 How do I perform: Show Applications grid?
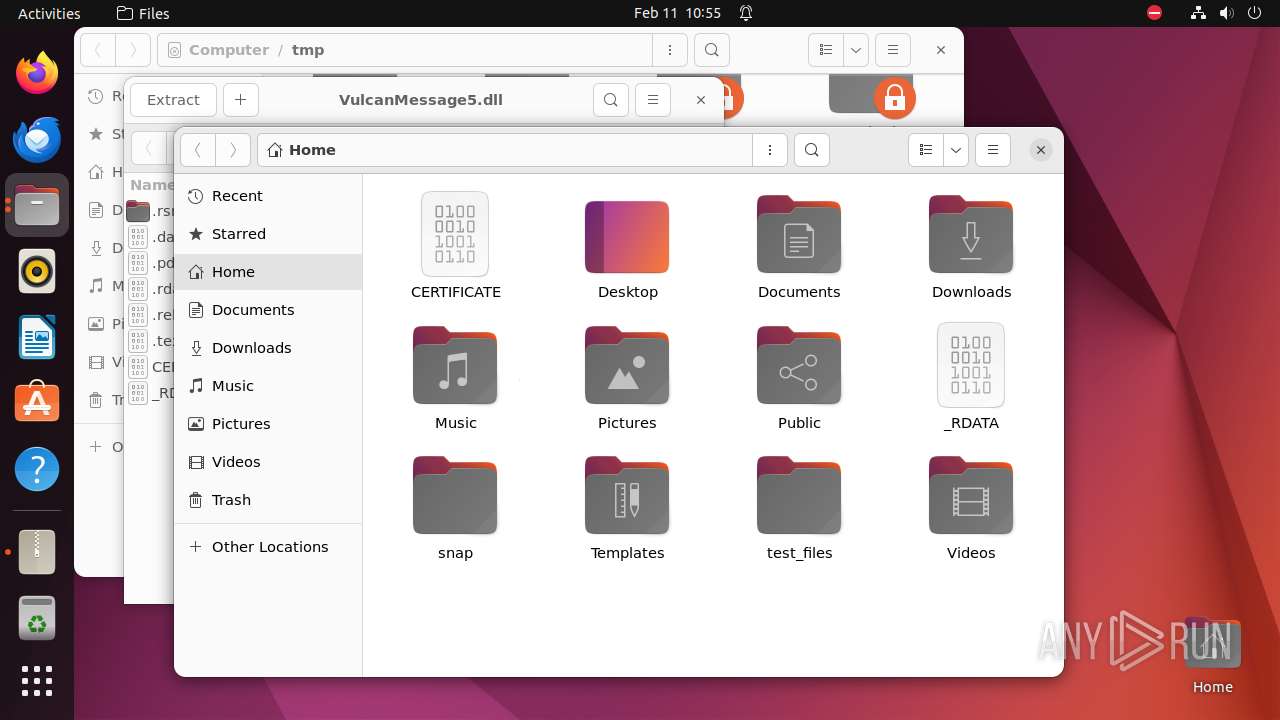point(37,681)
